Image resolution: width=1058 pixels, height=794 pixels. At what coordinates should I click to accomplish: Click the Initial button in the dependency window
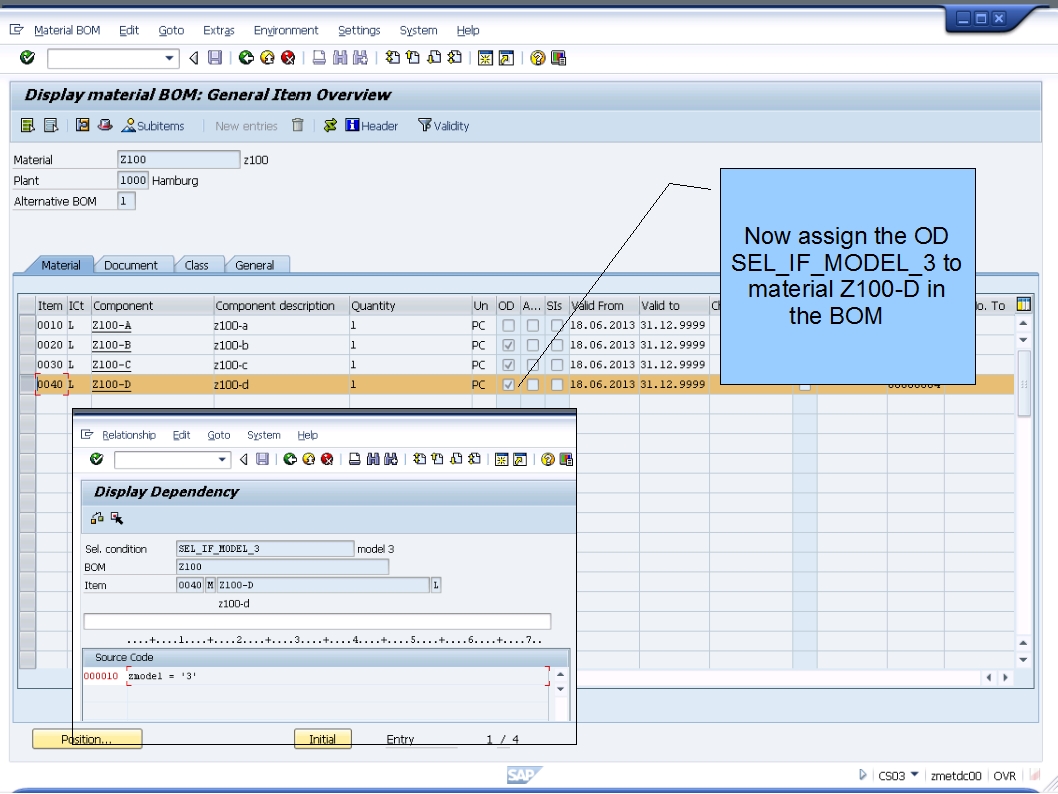pyautogui.click(x=324, y=738)
